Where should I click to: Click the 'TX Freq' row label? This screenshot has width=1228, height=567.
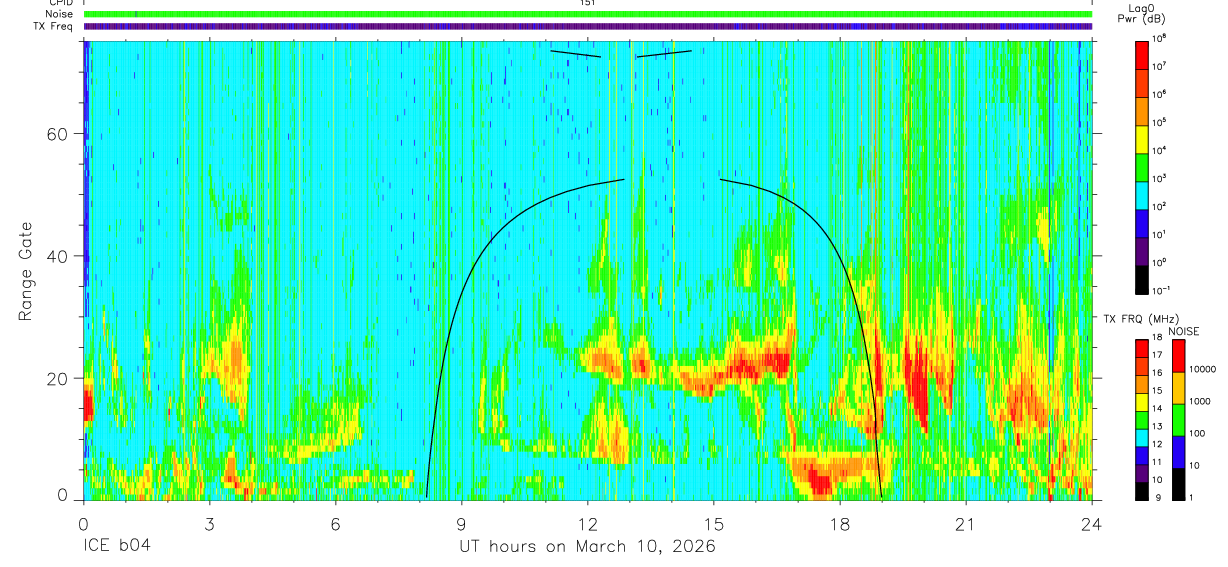(x=53, y=26)
